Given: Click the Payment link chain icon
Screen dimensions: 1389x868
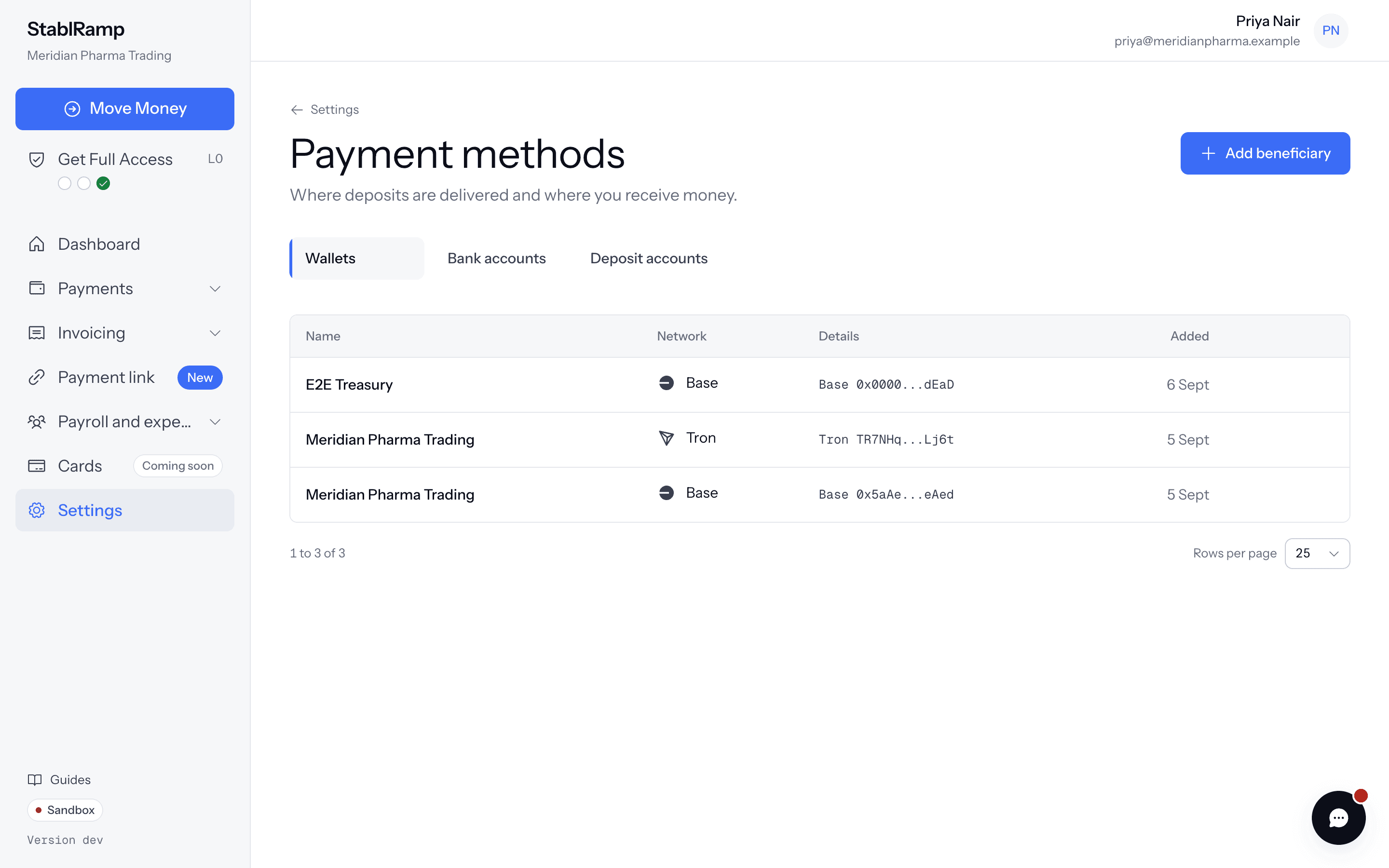Looking at the screenshot, I should point(37,377).
